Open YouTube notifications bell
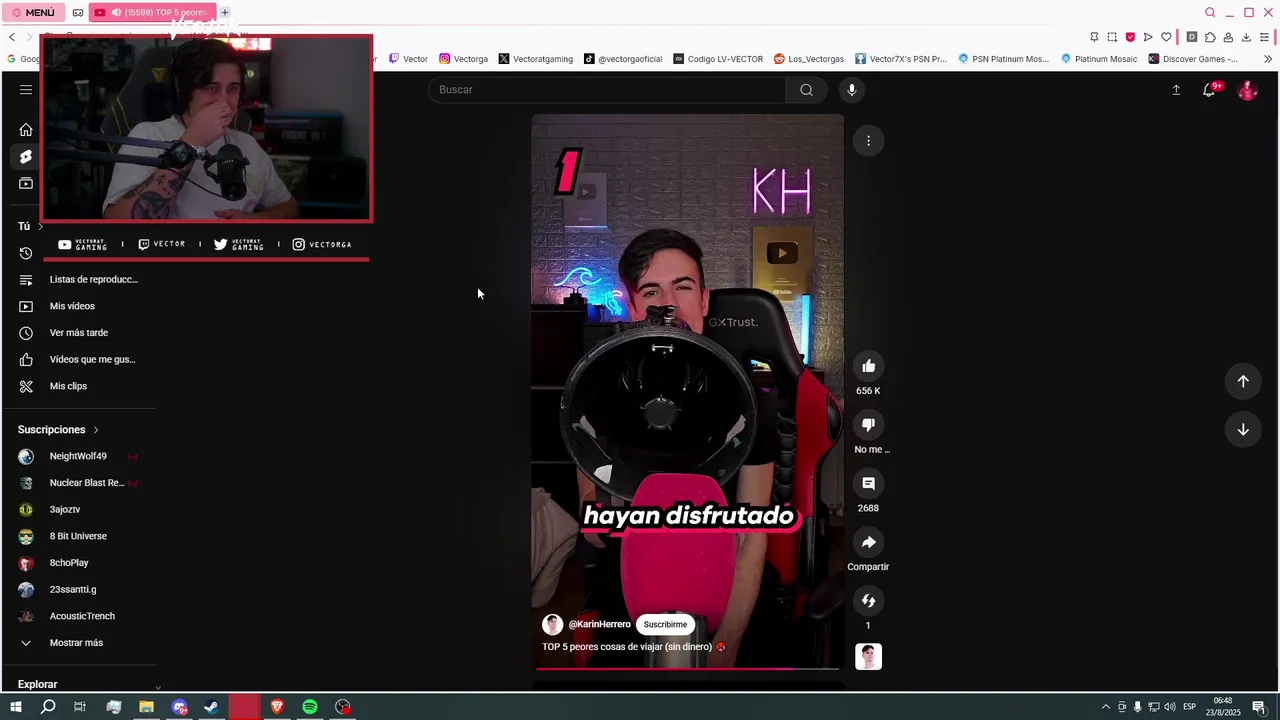 point(1209,90)
